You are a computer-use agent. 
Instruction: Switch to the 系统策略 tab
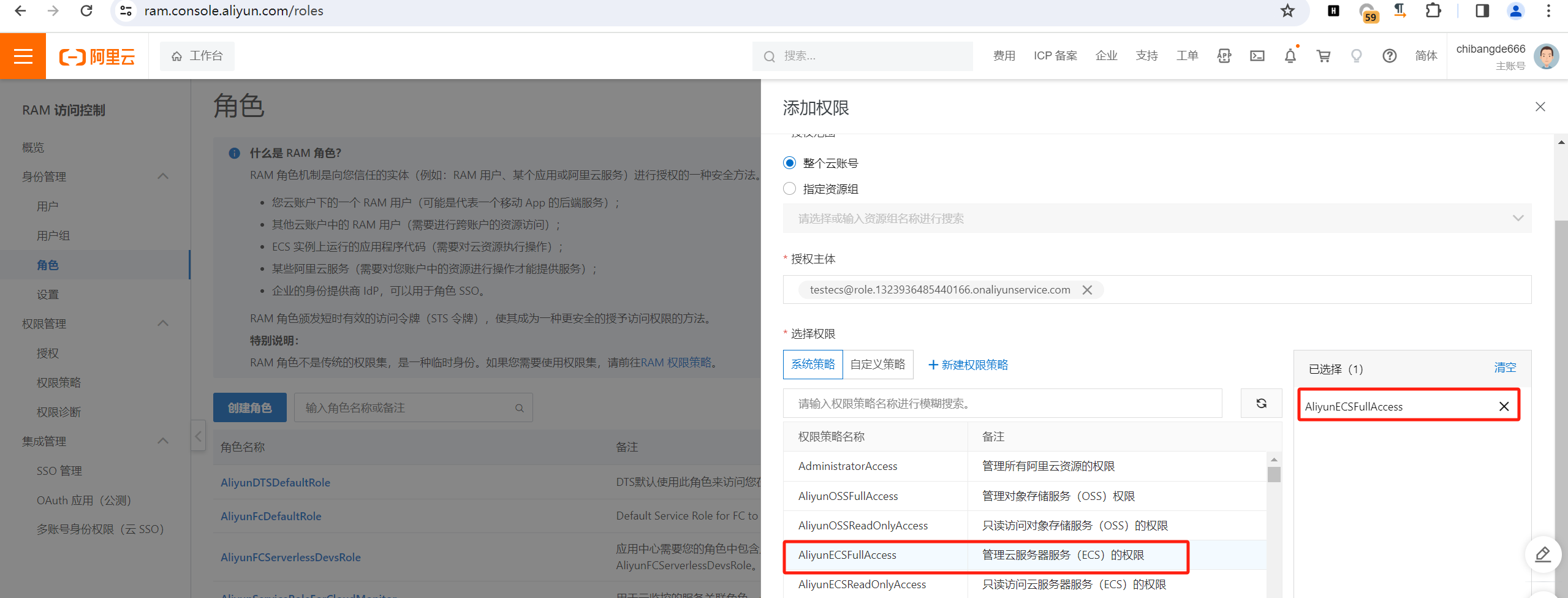(x=813, y=365)
